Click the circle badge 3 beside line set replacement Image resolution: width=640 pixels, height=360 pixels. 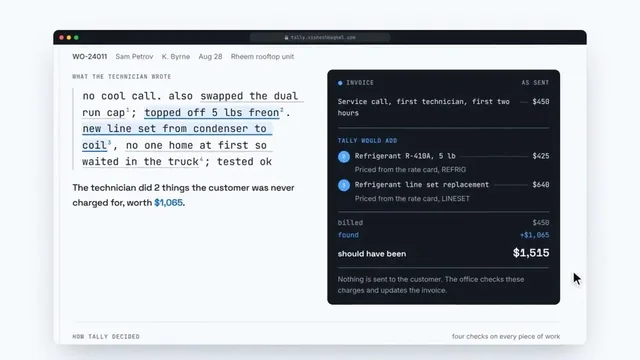point(344,185)
